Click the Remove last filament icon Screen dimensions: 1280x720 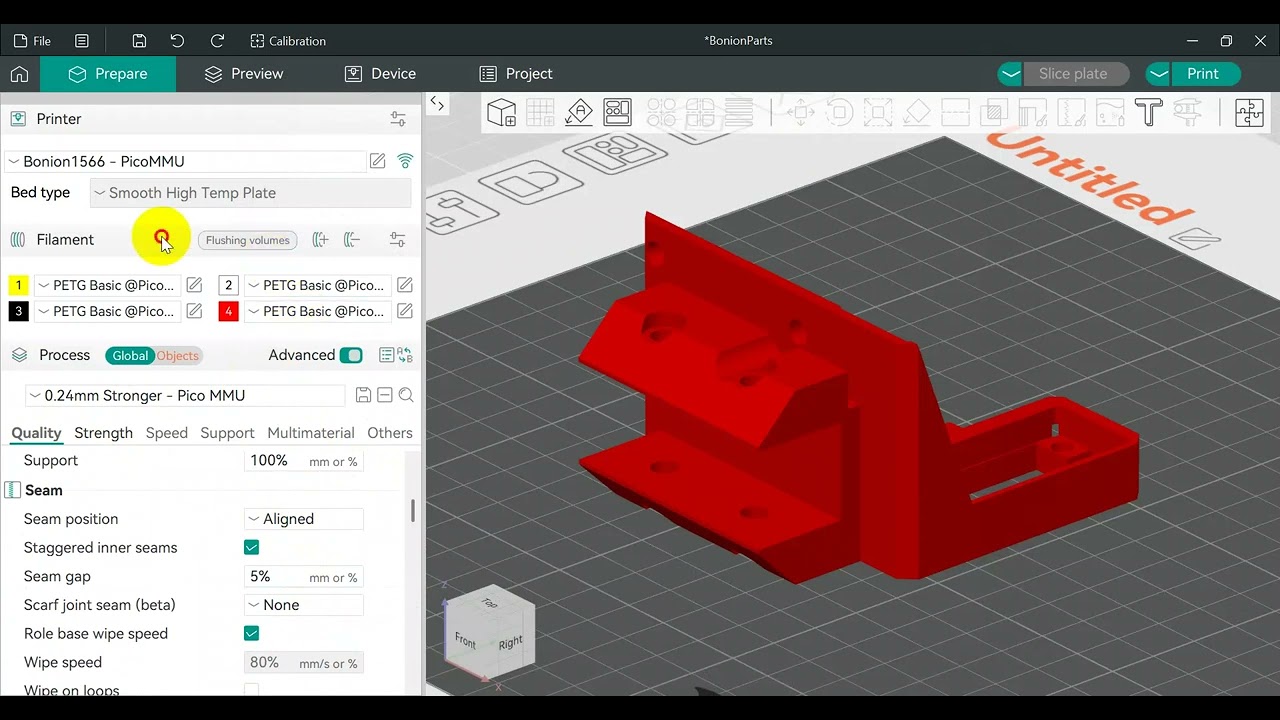352,240
